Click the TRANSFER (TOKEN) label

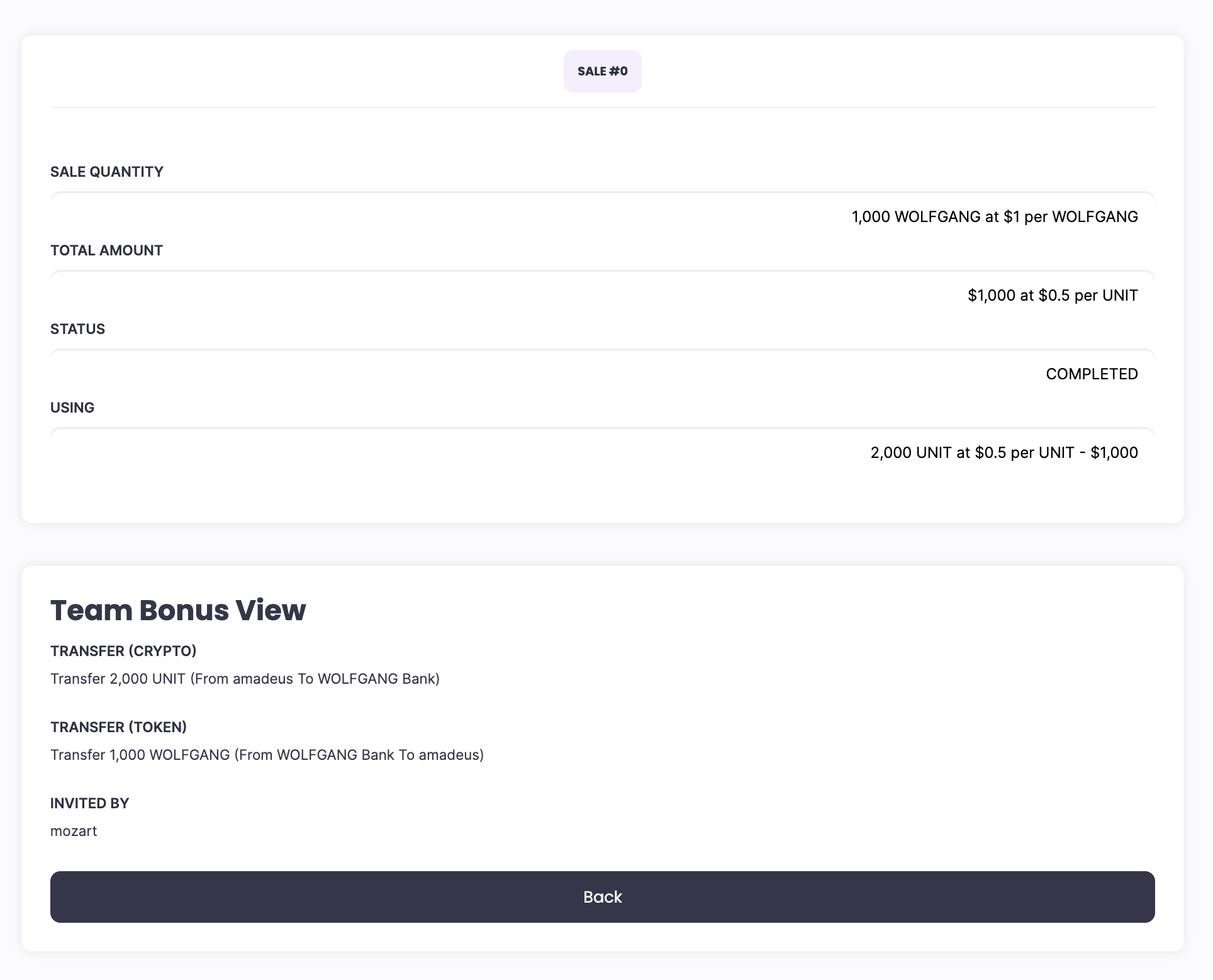tap(118, 727)
